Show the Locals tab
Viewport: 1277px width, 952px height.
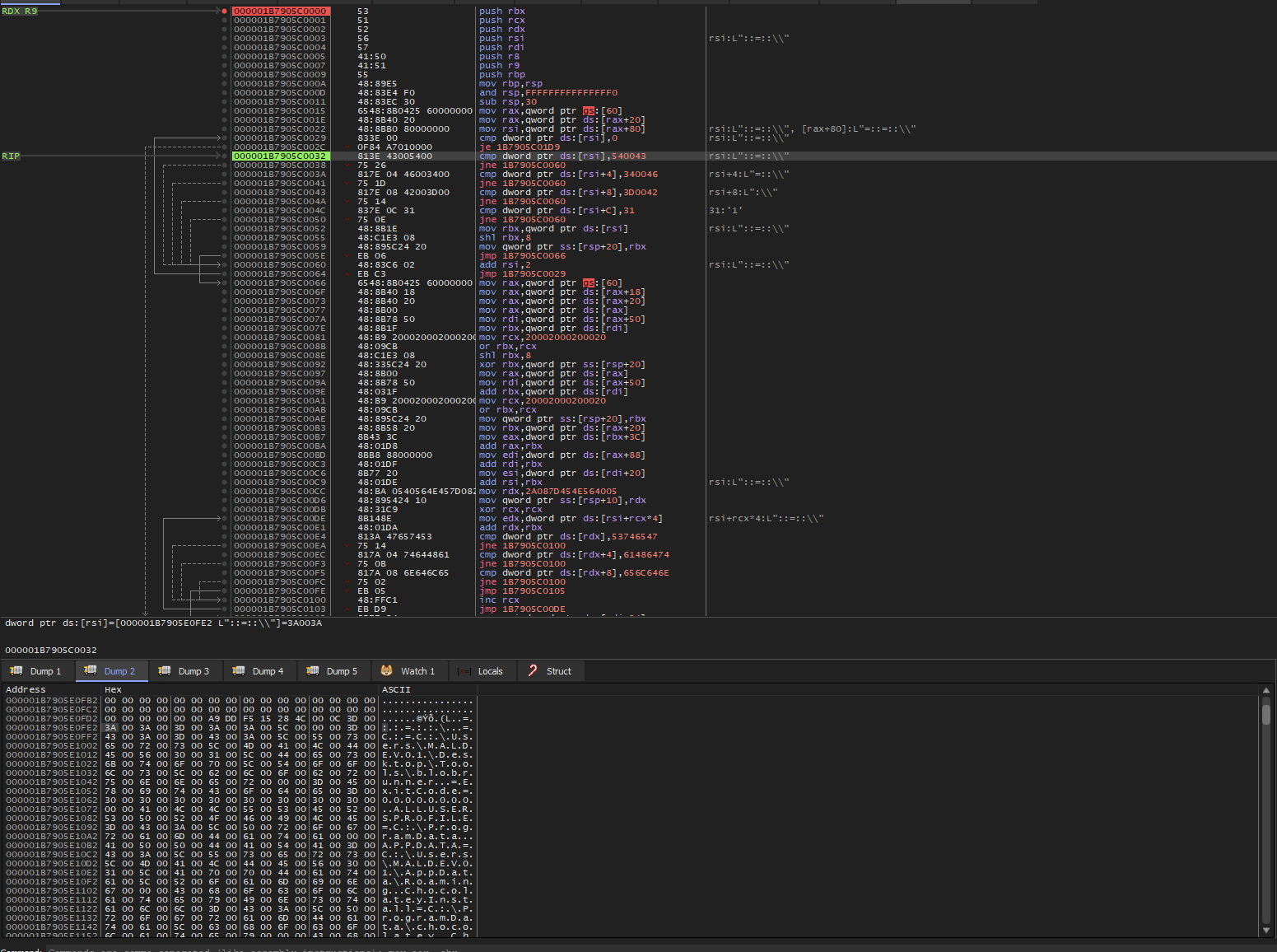(481, 671)
